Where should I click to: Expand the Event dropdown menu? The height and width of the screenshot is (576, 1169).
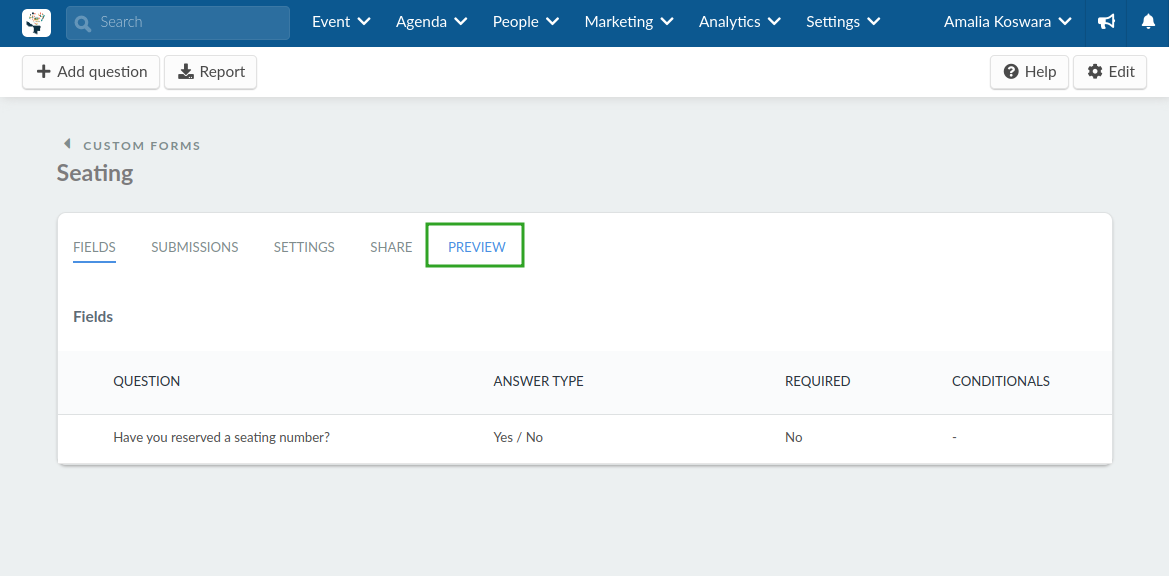[341, 22]
